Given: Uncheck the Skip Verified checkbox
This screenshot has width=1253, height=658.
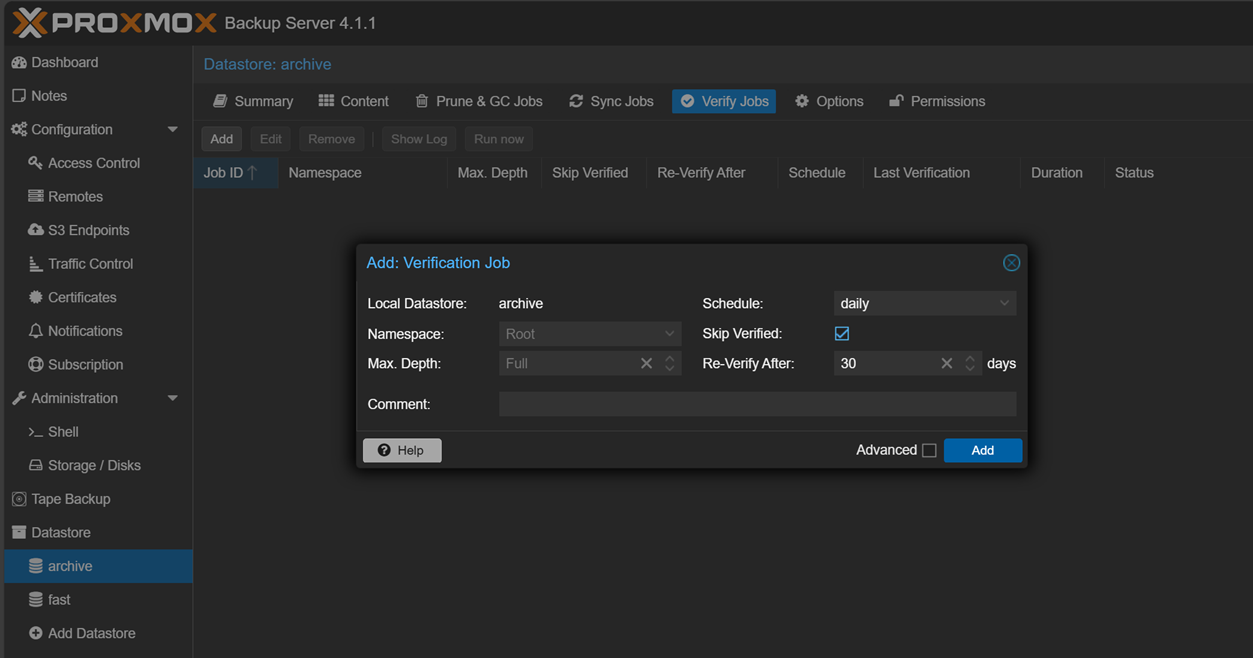Looking at the screenshot, I should pyautogui.click(x=841, y=333).
